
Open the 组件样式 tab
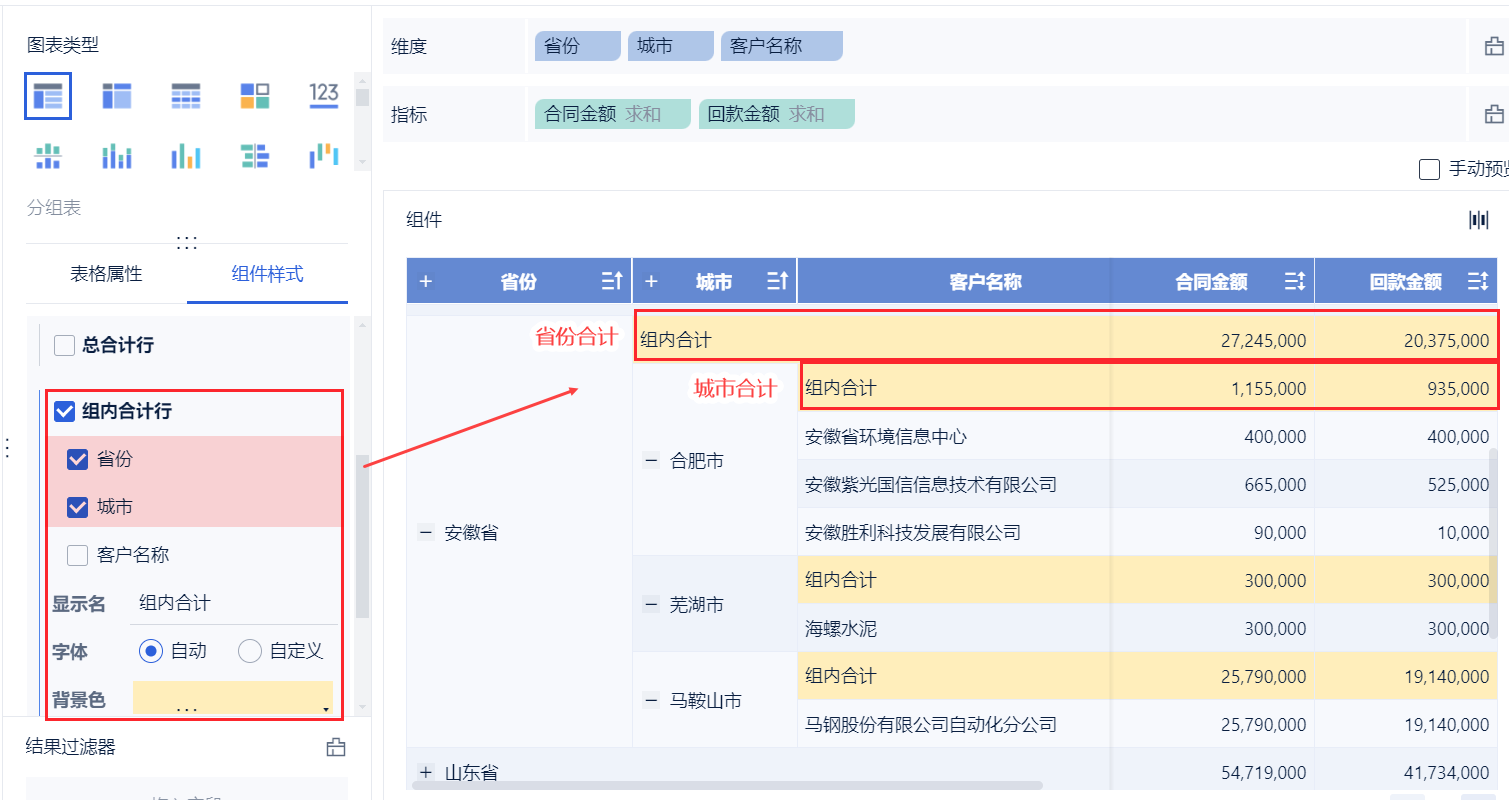pos(267,274)
